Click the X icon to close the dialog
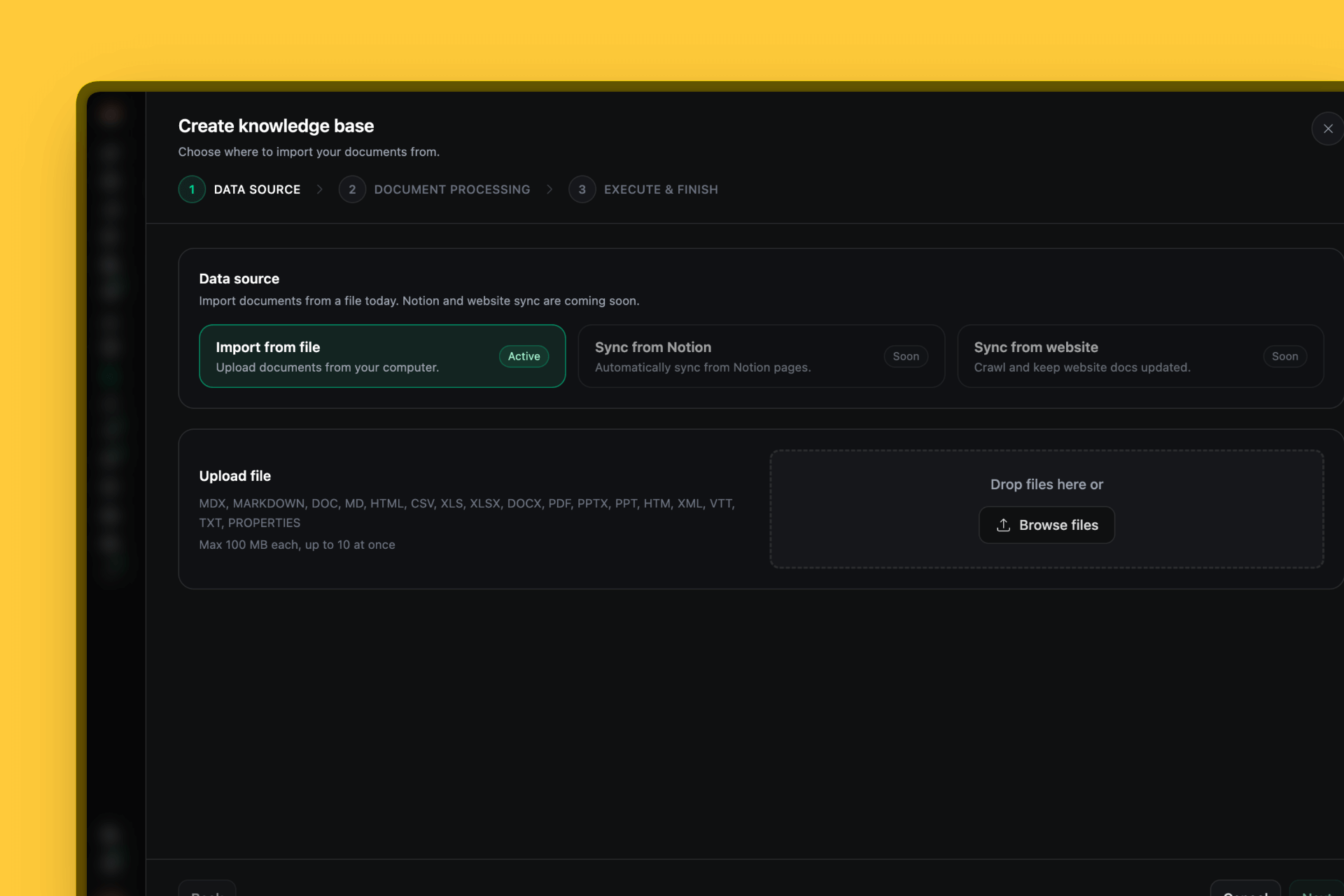This screenshot has height=896, width=1344. 1328,128
